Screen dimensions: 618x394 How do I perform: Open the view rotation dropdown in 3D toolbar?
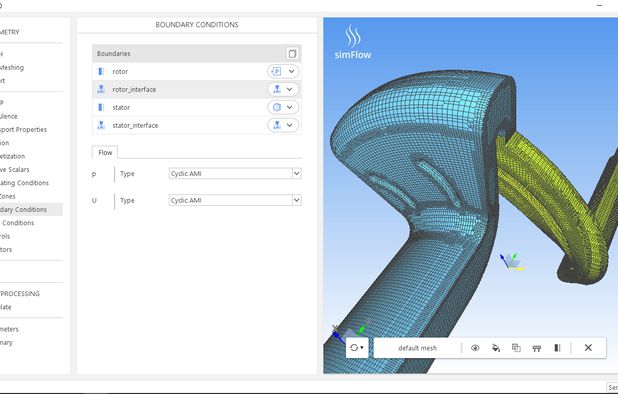point(357,348)
